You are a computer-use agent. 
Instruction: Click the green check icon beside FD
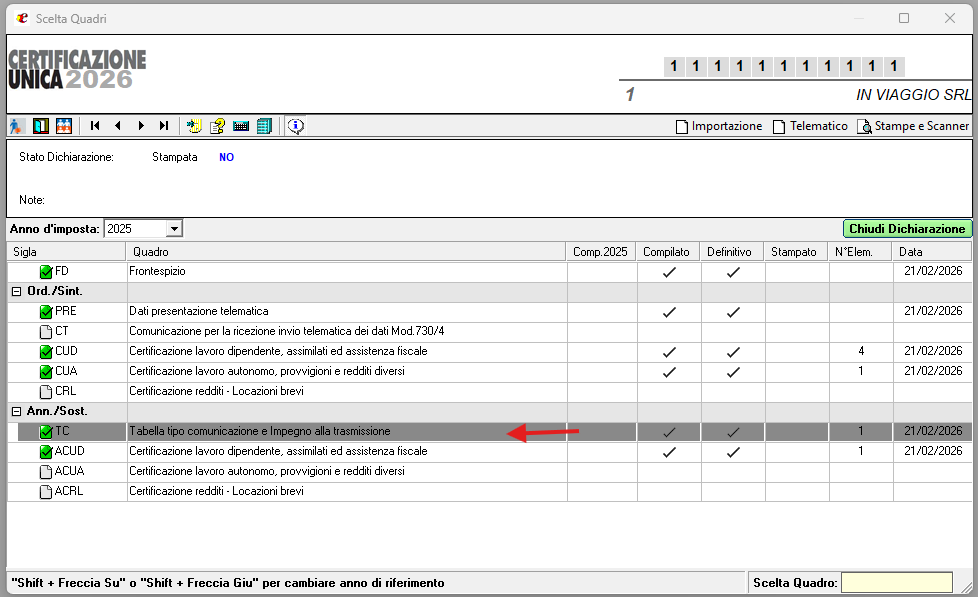click(x=46, y=272)
